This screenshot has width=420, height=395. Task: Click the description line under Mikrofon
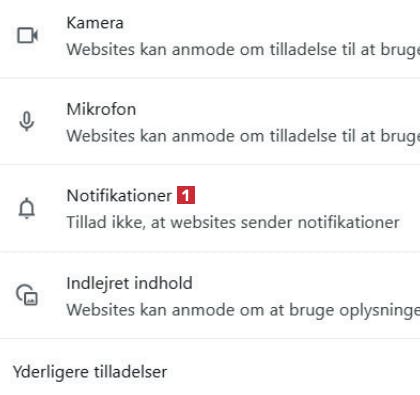pos(243,136)
